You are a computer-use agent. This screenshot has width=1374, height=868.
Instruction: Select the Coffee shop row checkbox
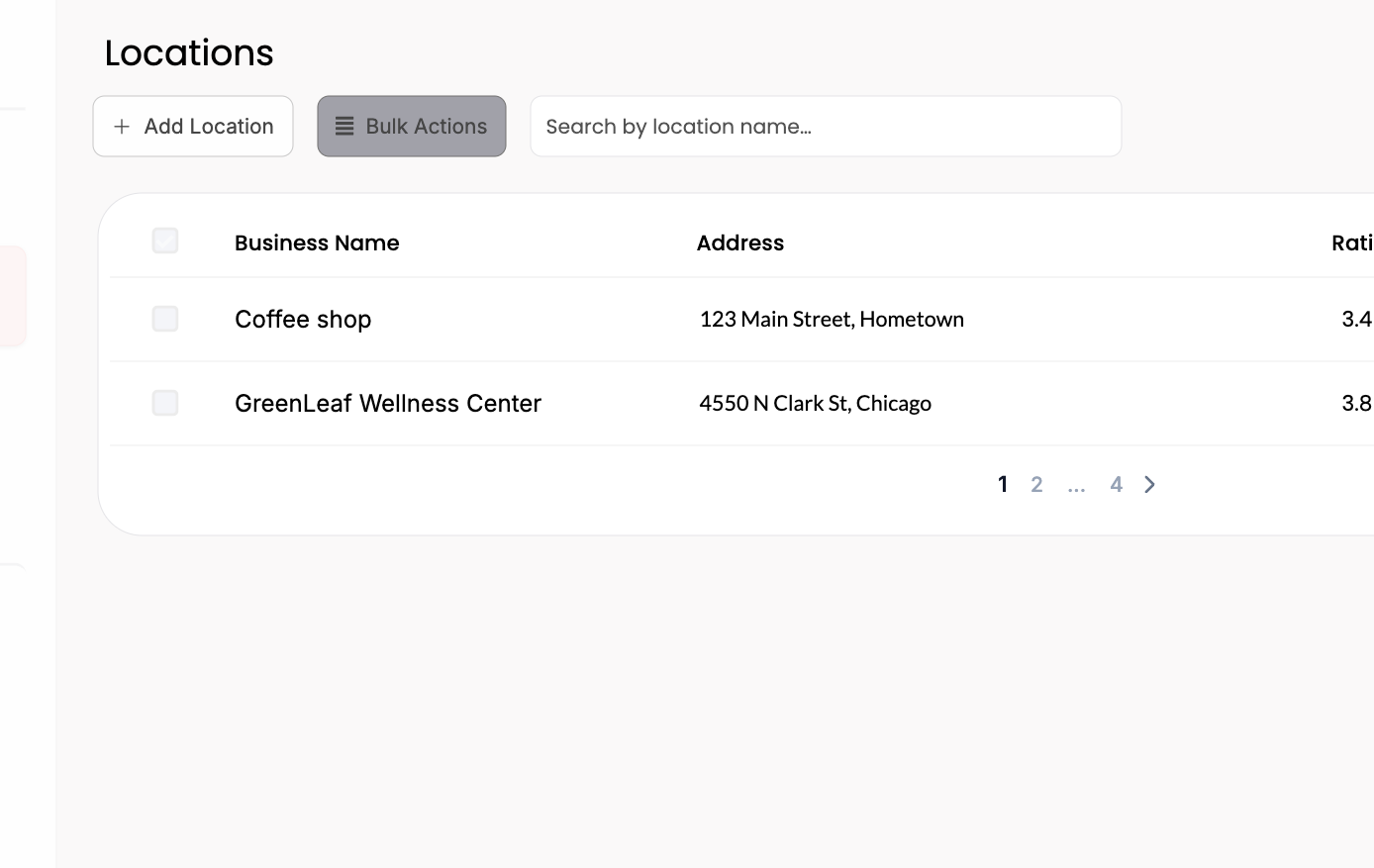(x=165, y=319)
